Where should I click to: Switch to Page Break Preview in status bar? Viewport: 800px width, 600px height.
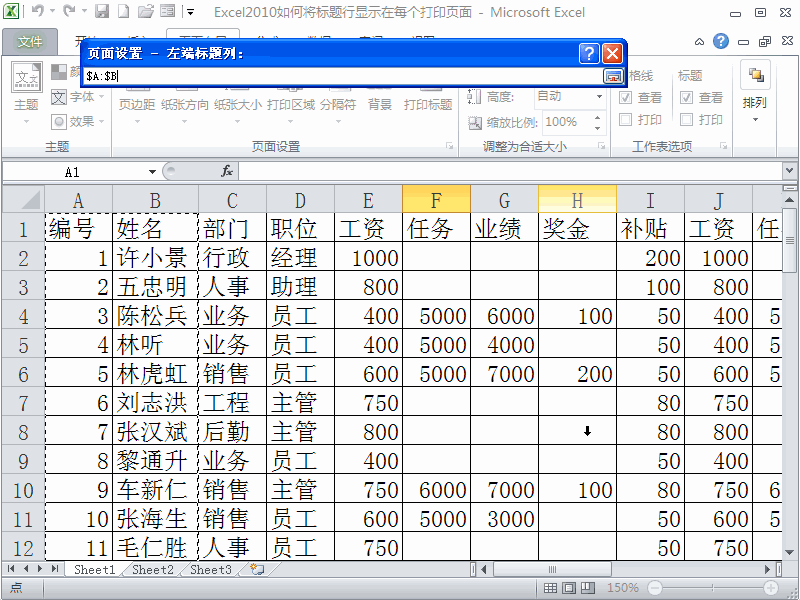click(x=588, y=588)
